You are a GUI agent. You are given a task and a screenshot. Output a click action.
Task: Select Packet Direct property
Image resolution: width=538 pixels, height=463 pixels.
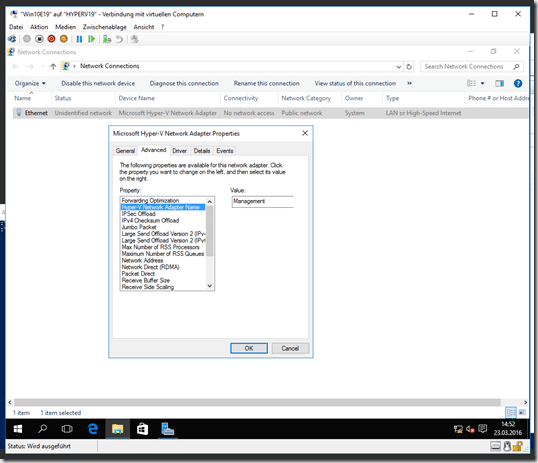tap(138, 274)
